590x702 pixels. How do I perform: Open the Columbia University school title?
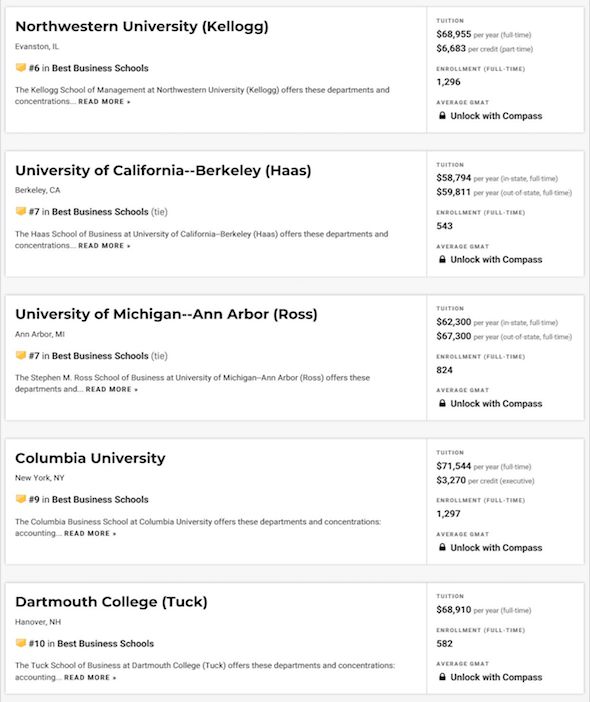[x=90, y=458]
